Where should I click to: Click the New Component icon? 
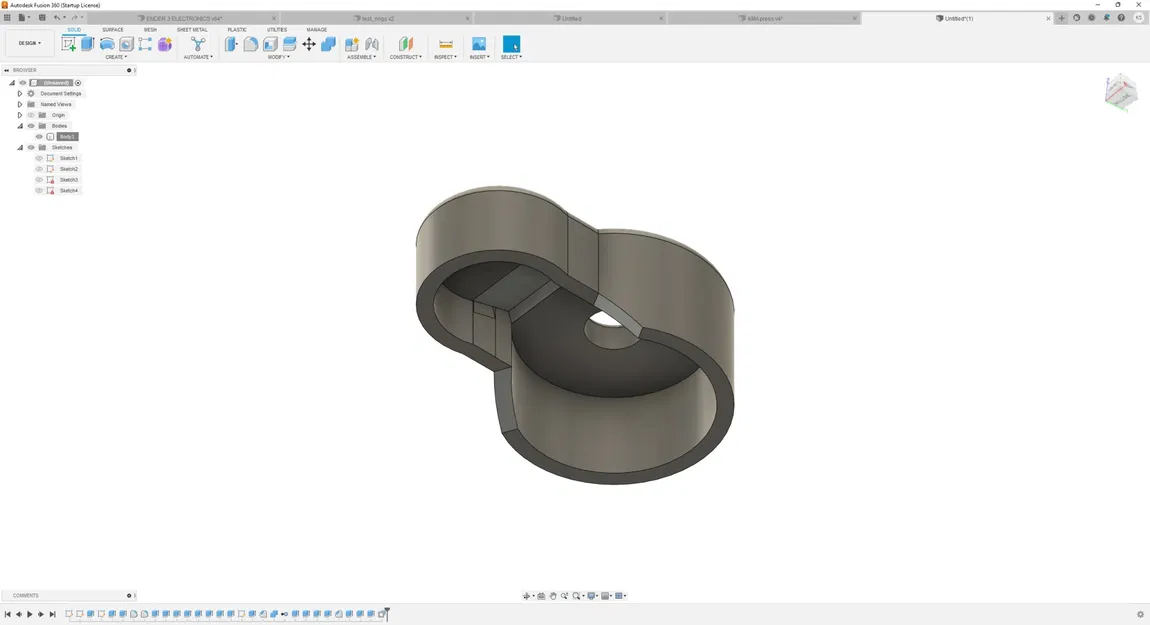coord(352,44)
